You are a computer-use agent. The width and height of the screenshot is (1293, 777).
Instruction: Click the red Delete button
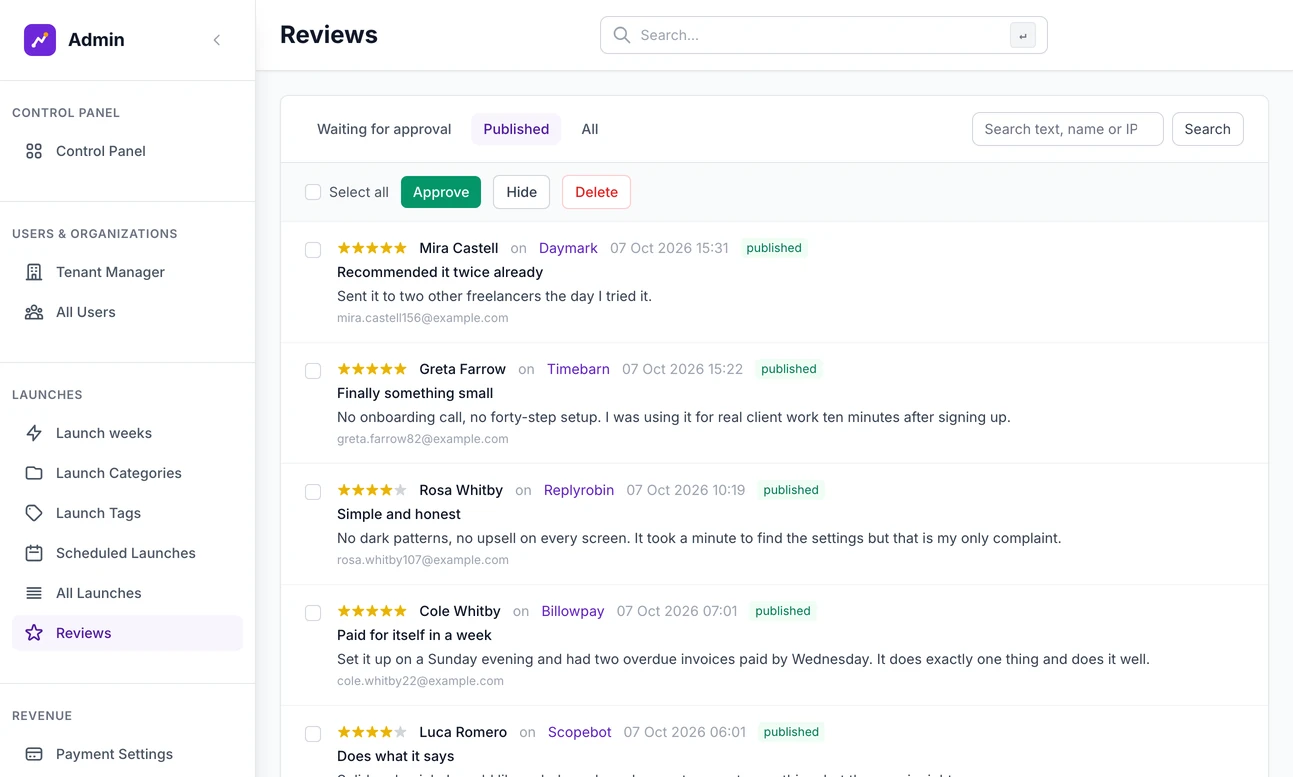tap(596, 192)
